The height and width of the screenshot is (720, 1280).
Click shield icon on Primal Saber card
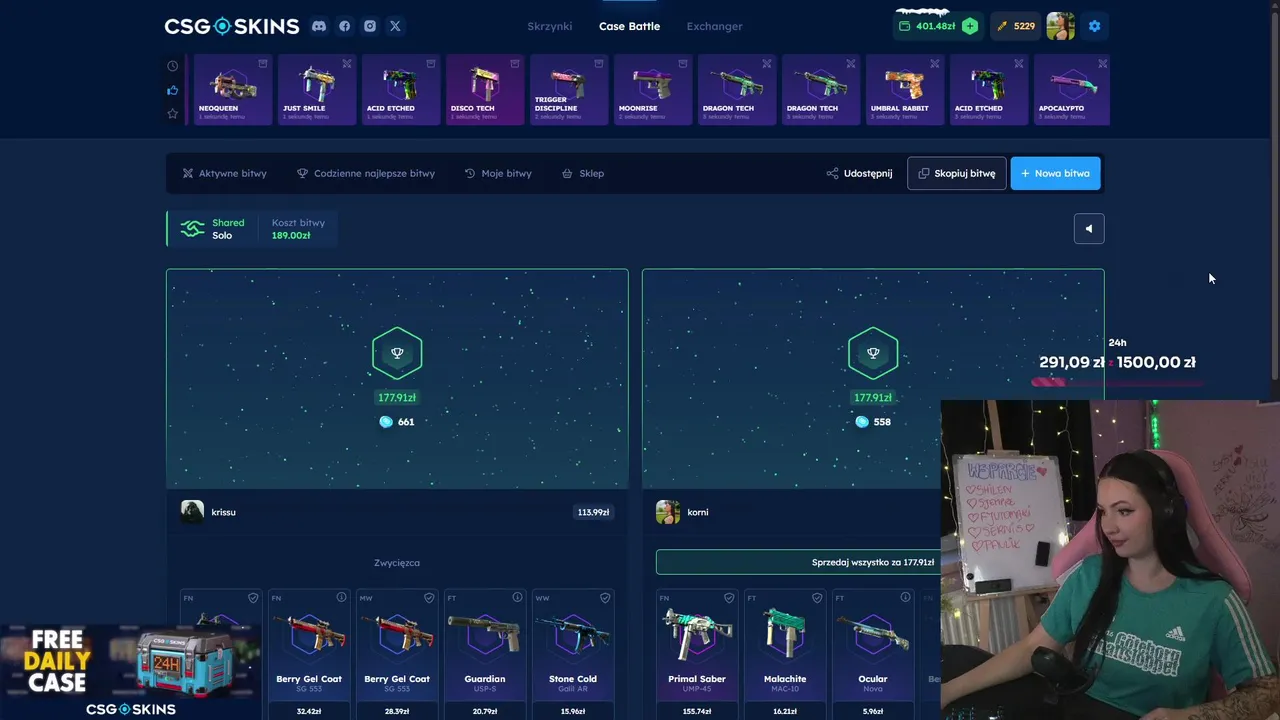tap(729, 597)
